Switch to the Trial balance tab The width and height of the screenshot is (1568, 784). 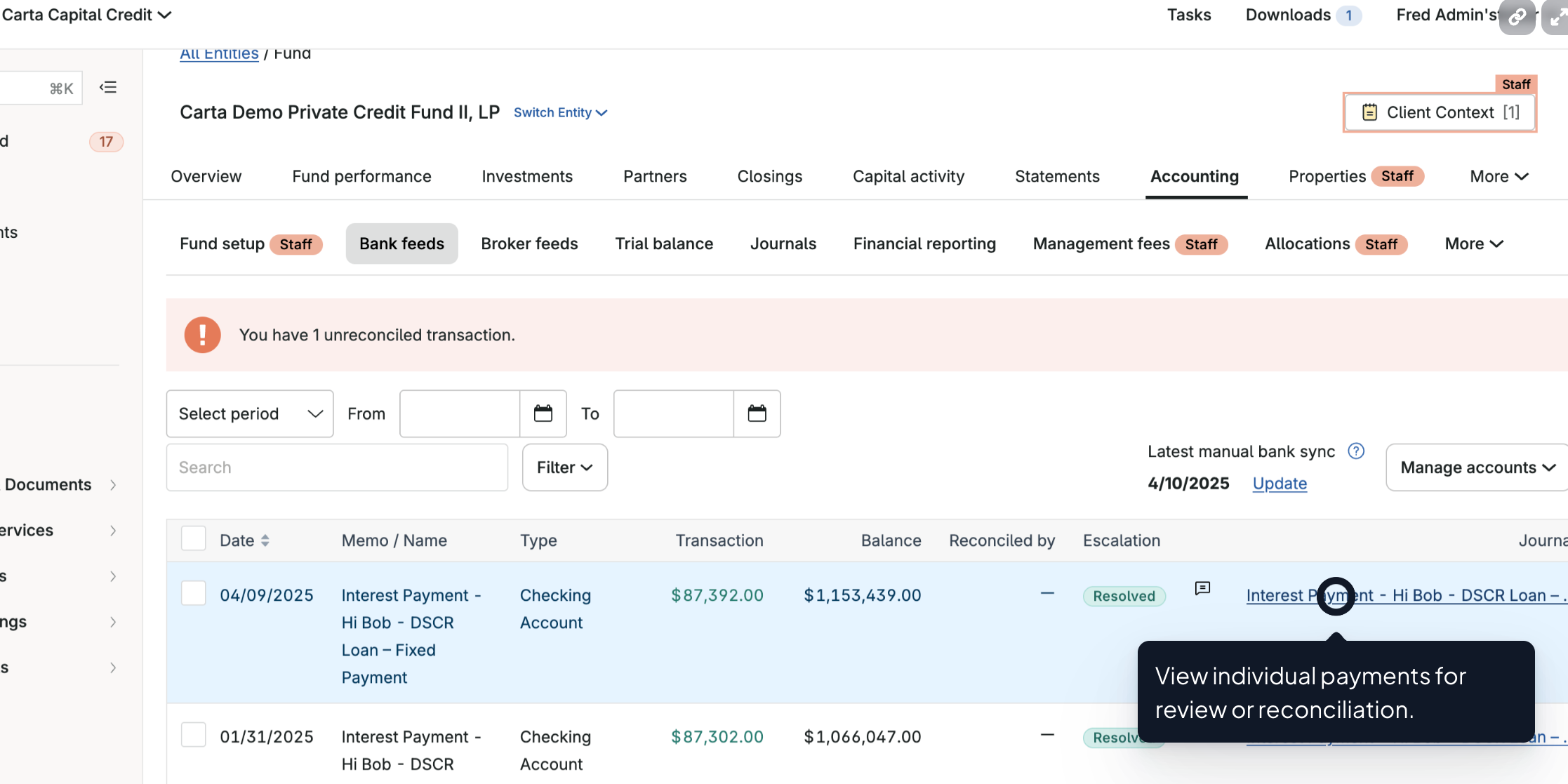(x=664, y=244)
